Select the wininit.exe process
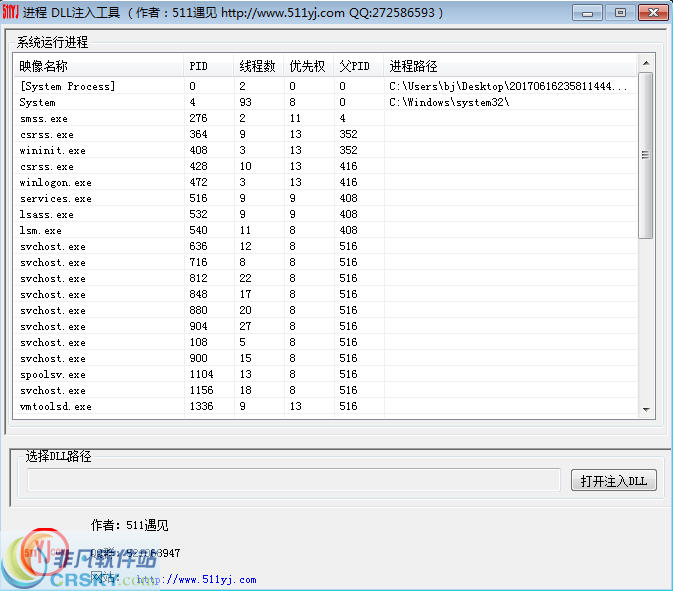The image size is (673, 591). click(x=325, y=150)
